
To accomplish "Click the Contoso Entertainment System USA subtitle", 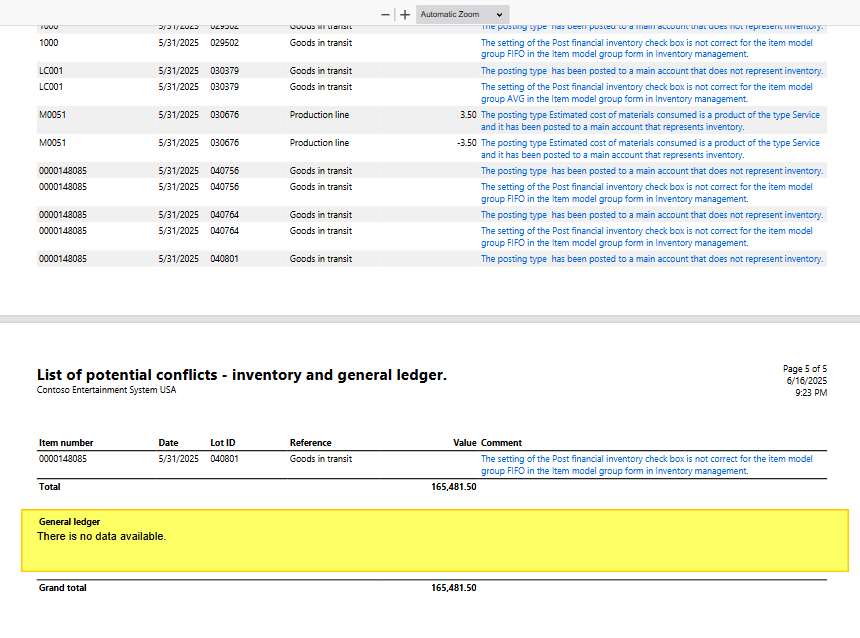I will click(106, 390).
